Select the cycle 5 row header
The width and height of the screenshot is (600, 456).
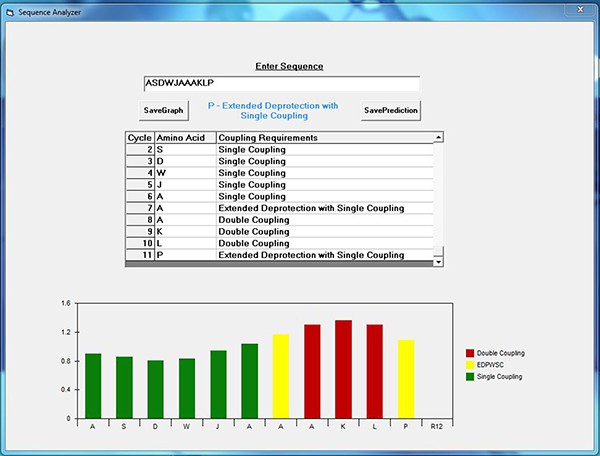pyautogui.click(x=140, y=185)
